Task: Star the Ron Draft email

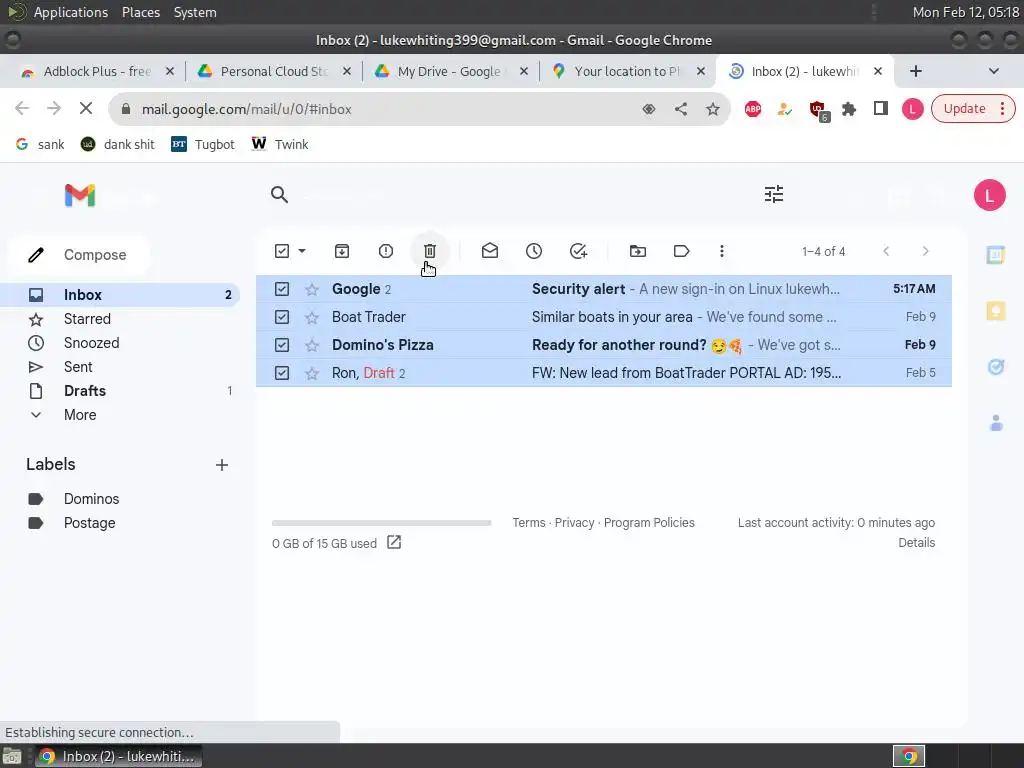Action: pyautogui.click(x=312, y=374)
